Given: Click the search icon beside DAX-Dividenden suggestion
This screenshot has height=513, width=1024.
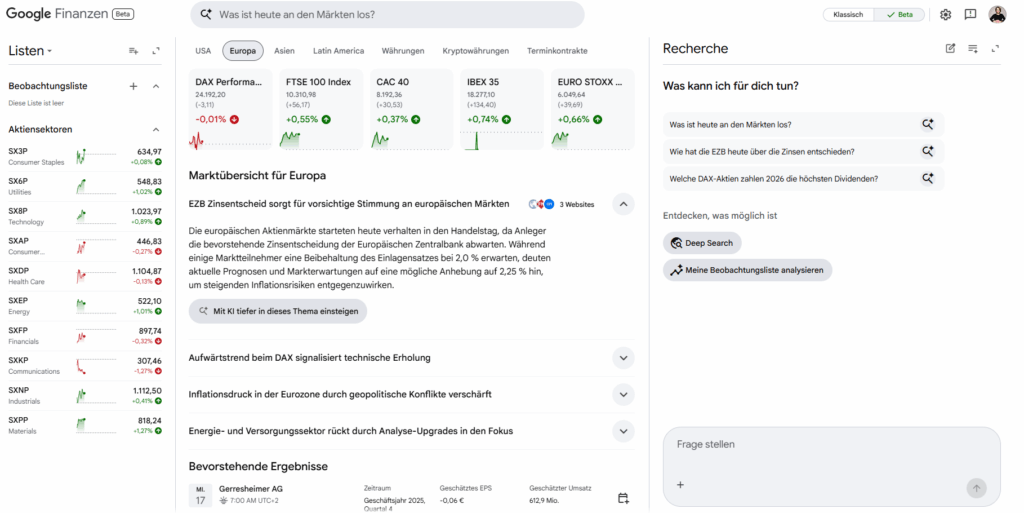Looking at the screenshot, I should 927,178.
